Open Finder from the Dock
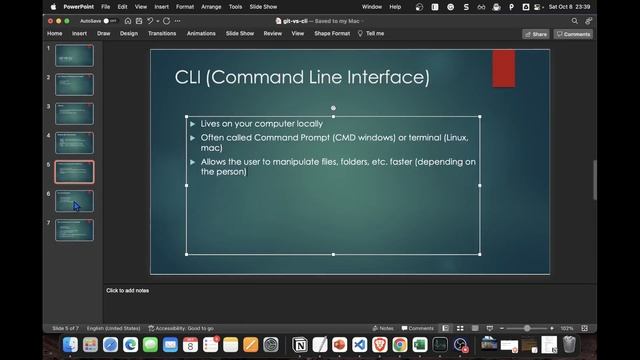Viewport: 640px width, 360px height. point(70,345)
